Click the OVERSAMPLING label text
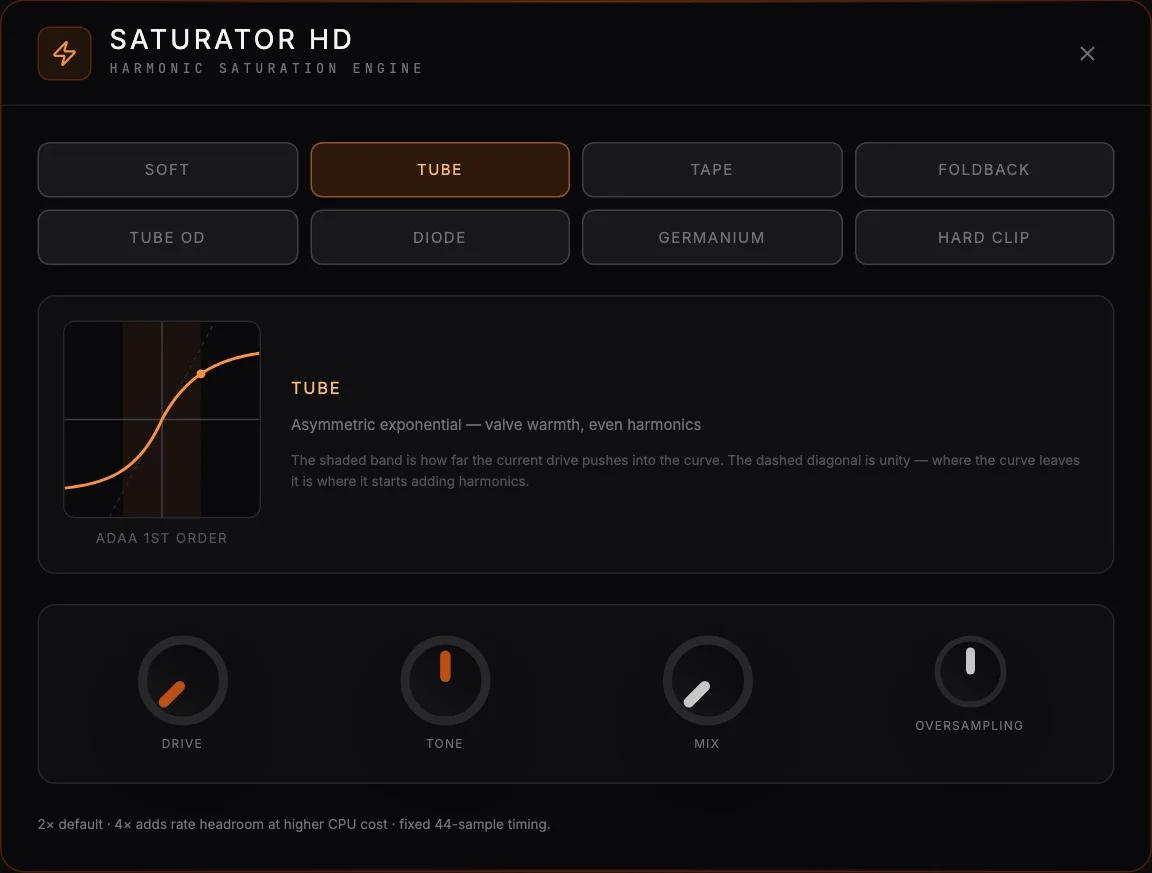Screen dimensions: 1152x873 [x=969, y=725]
